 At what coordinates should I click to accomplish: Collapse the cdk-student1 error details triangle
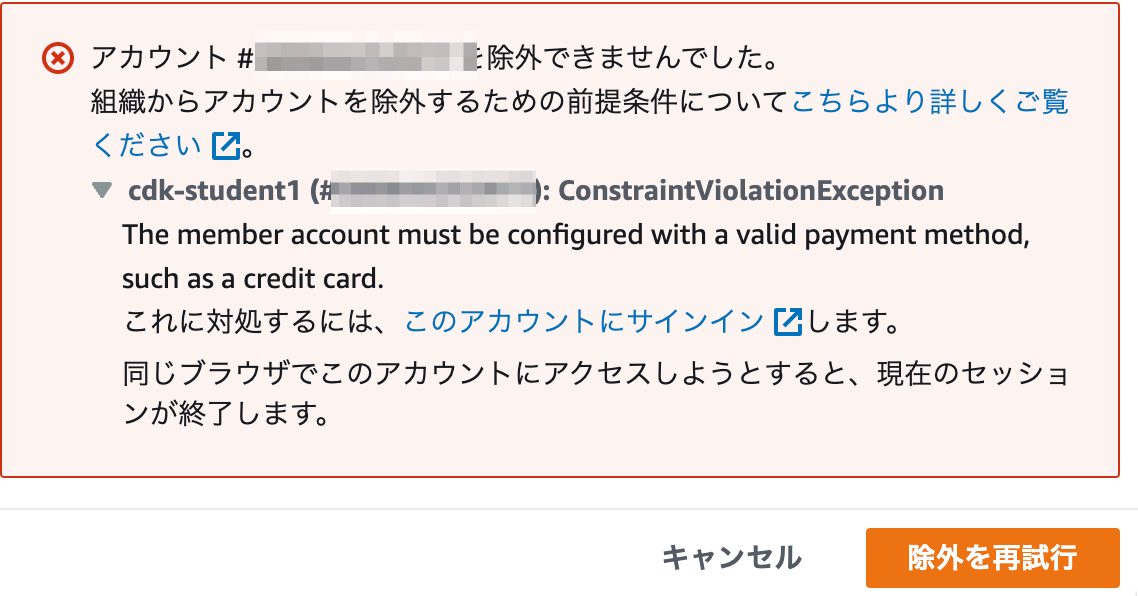click(x=102, y=190)
